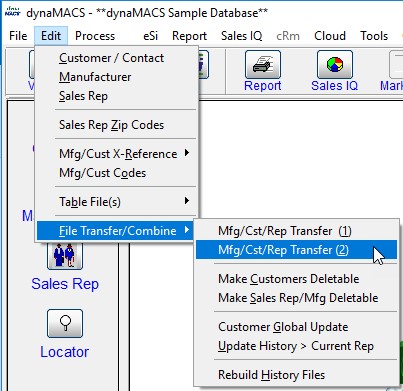Screen dimensions: 403x391
Task: Click the Locator label in sidebar
Action: click(x=65, y=352)
